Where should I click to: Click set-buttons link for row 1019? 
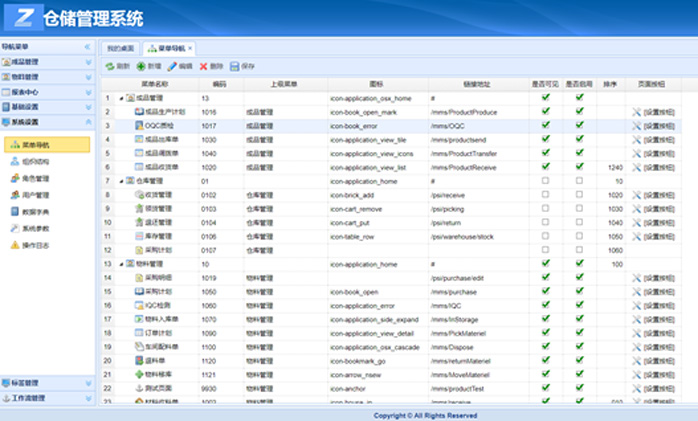(659, 278)
